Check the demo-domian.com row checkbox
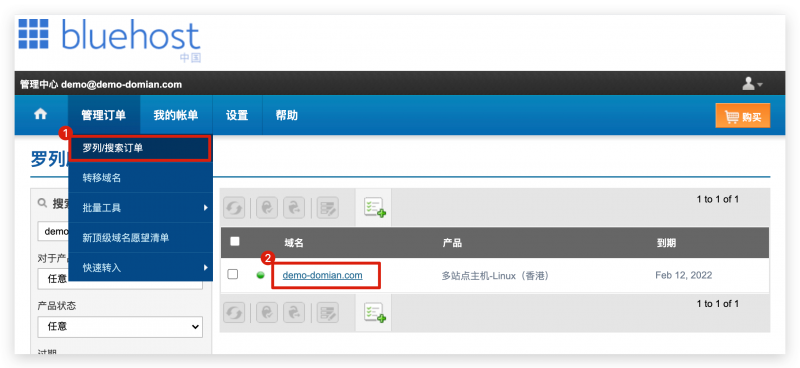Viewport: 800px width, 368px height. (x=233, y=275)
